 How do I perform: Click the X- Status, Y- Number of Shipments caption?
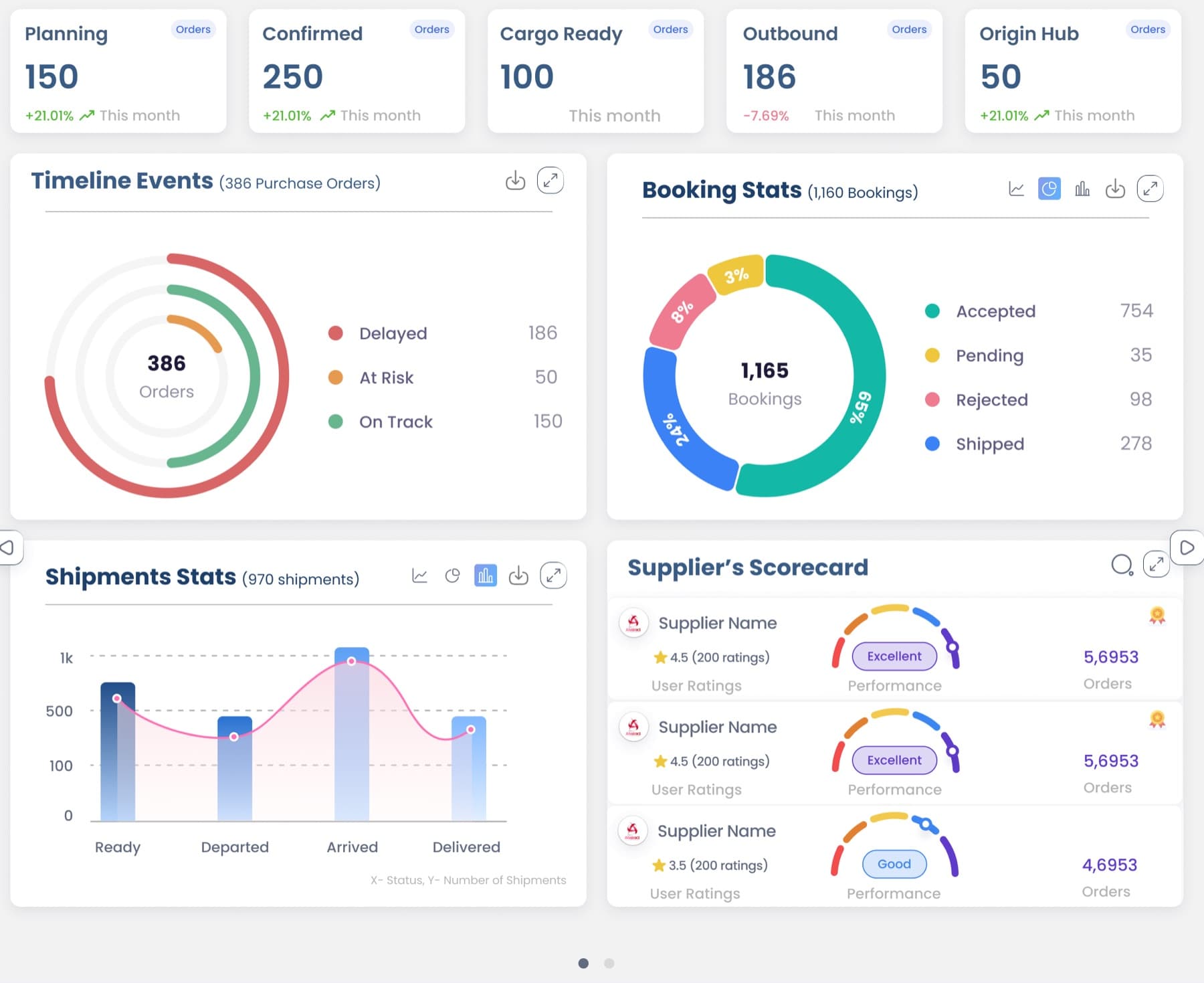pos(468,880)
